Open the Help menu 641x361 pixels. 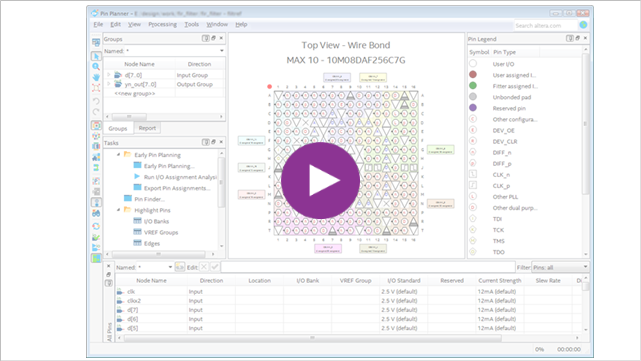click(241, 25)
